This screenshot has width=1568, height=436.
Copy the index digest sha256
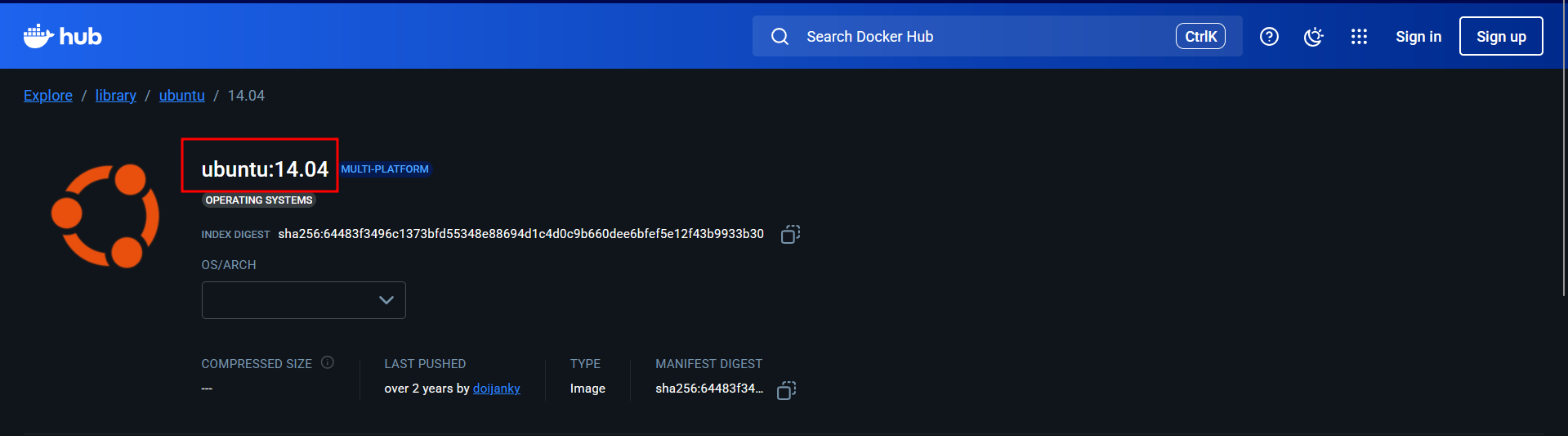[x=789, y=234]
